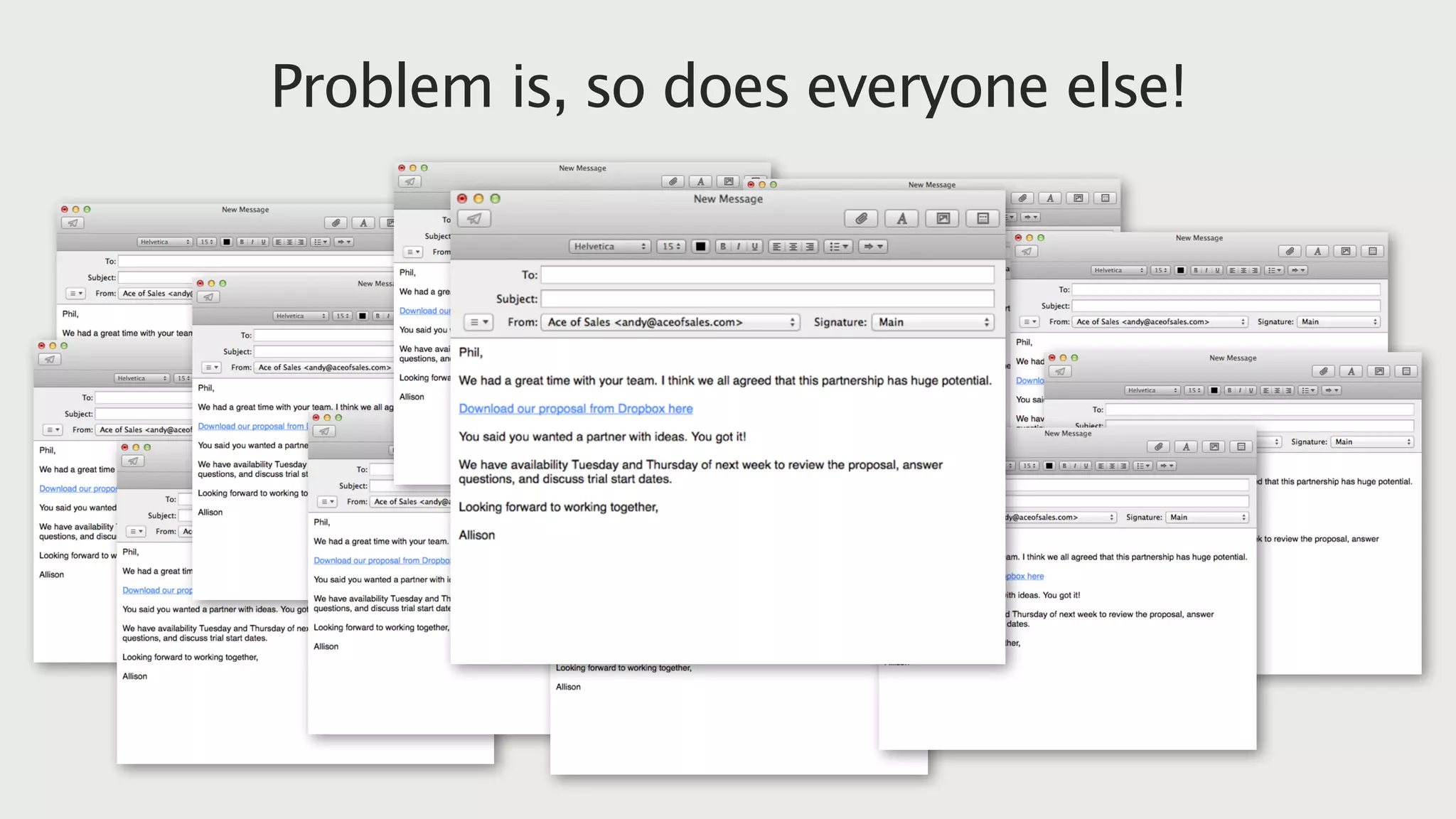Open the Photo Browser icon in the upper-right rear window
The width and height of the screenshot is (1456, 819).
[1345, 251]
